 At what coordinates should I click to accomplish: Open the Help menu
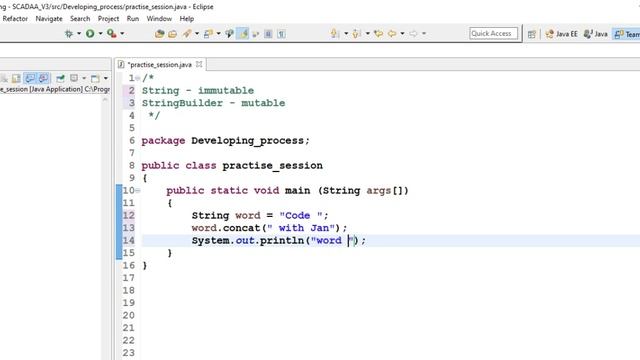pos(187,19)
